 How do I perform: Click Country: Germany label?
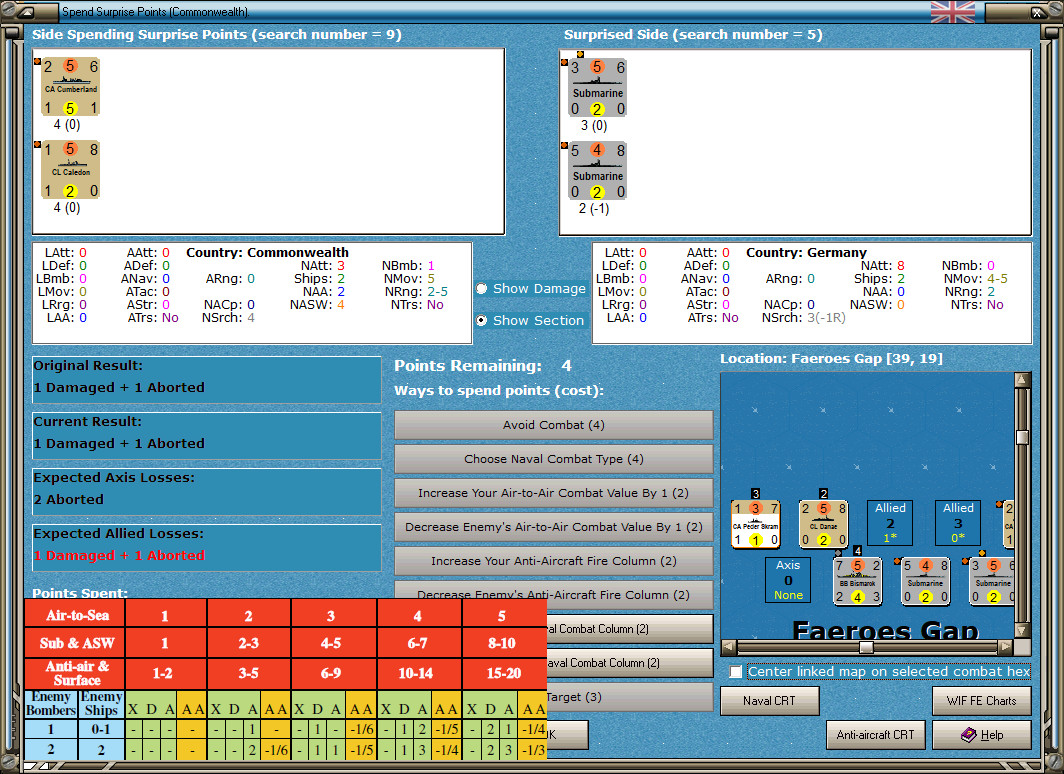[x=806, y=252]
